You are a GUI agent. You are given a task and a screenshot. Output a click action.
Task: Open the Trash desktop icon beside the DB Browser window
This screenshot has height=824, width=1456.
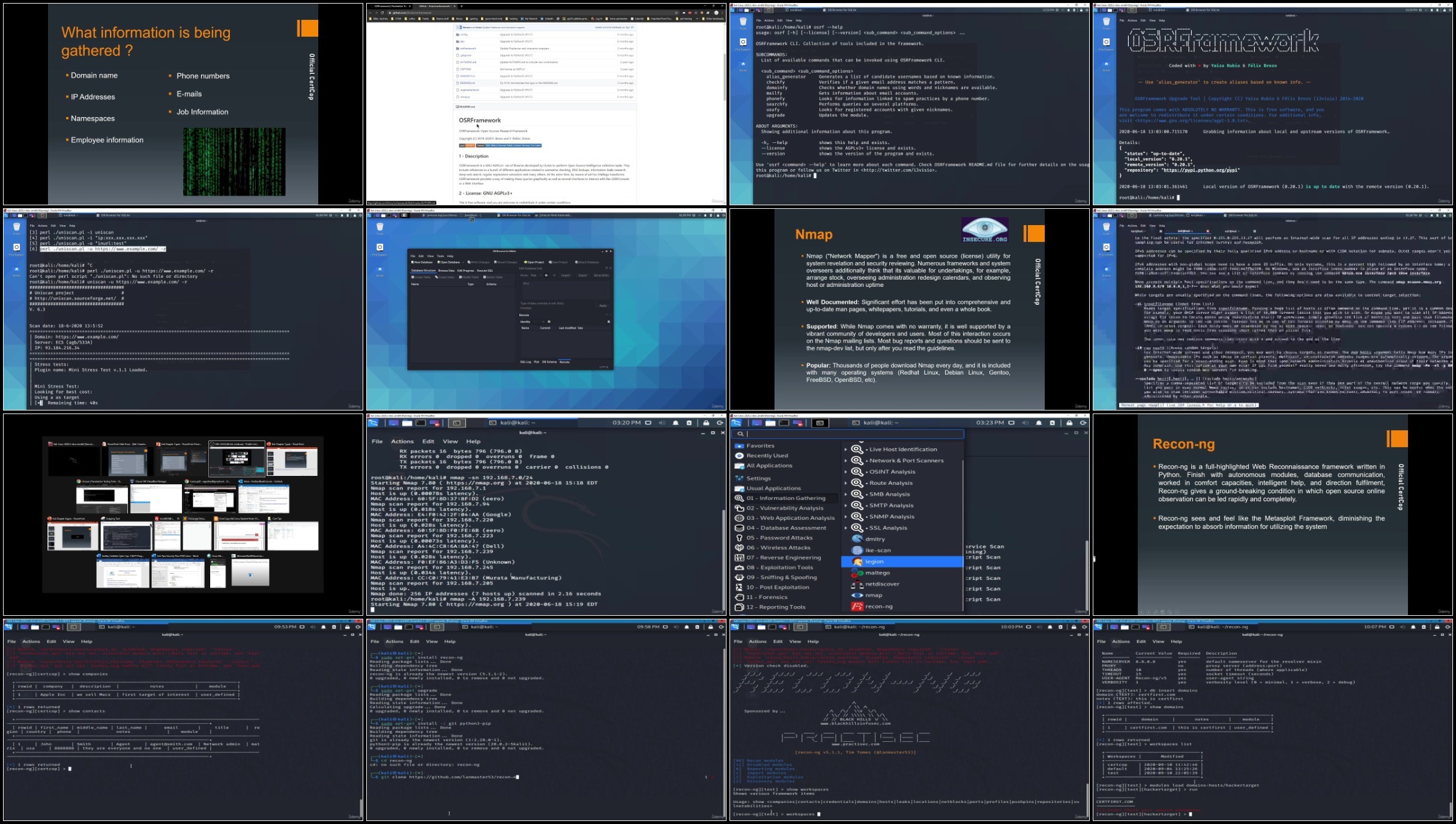[379, 227]
